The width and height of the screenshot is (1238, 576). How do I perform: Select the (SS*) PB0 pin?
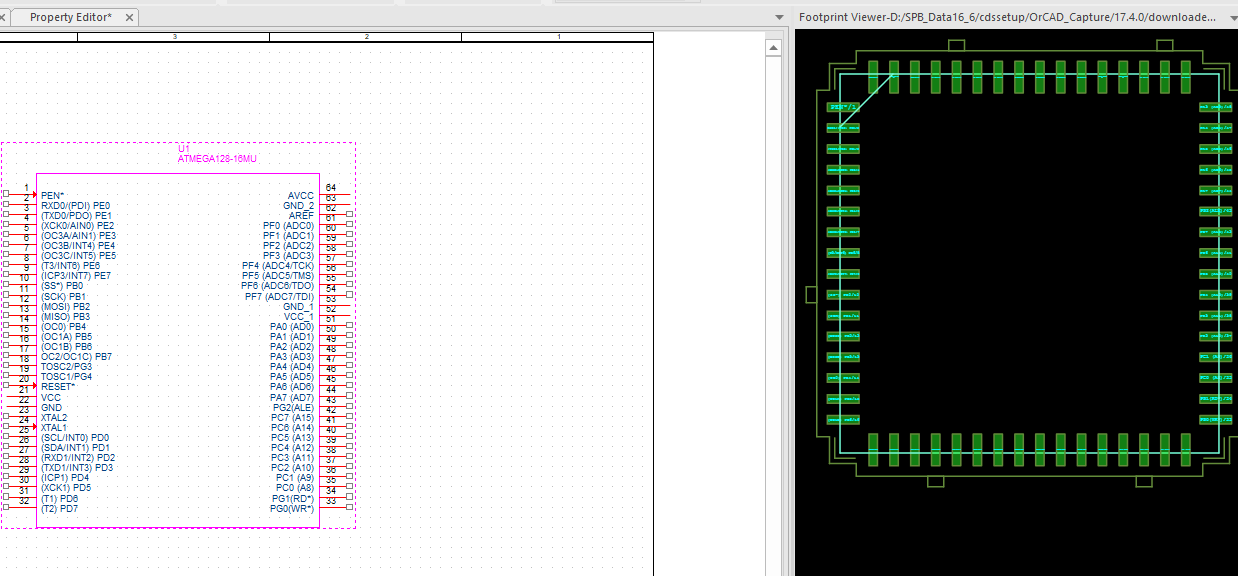[x=62, y=286]
